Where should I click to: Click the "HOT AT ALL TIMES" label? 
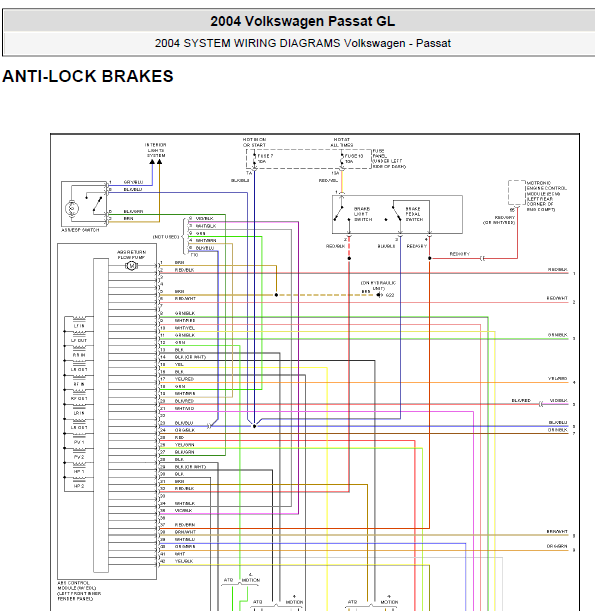(342, 142)
